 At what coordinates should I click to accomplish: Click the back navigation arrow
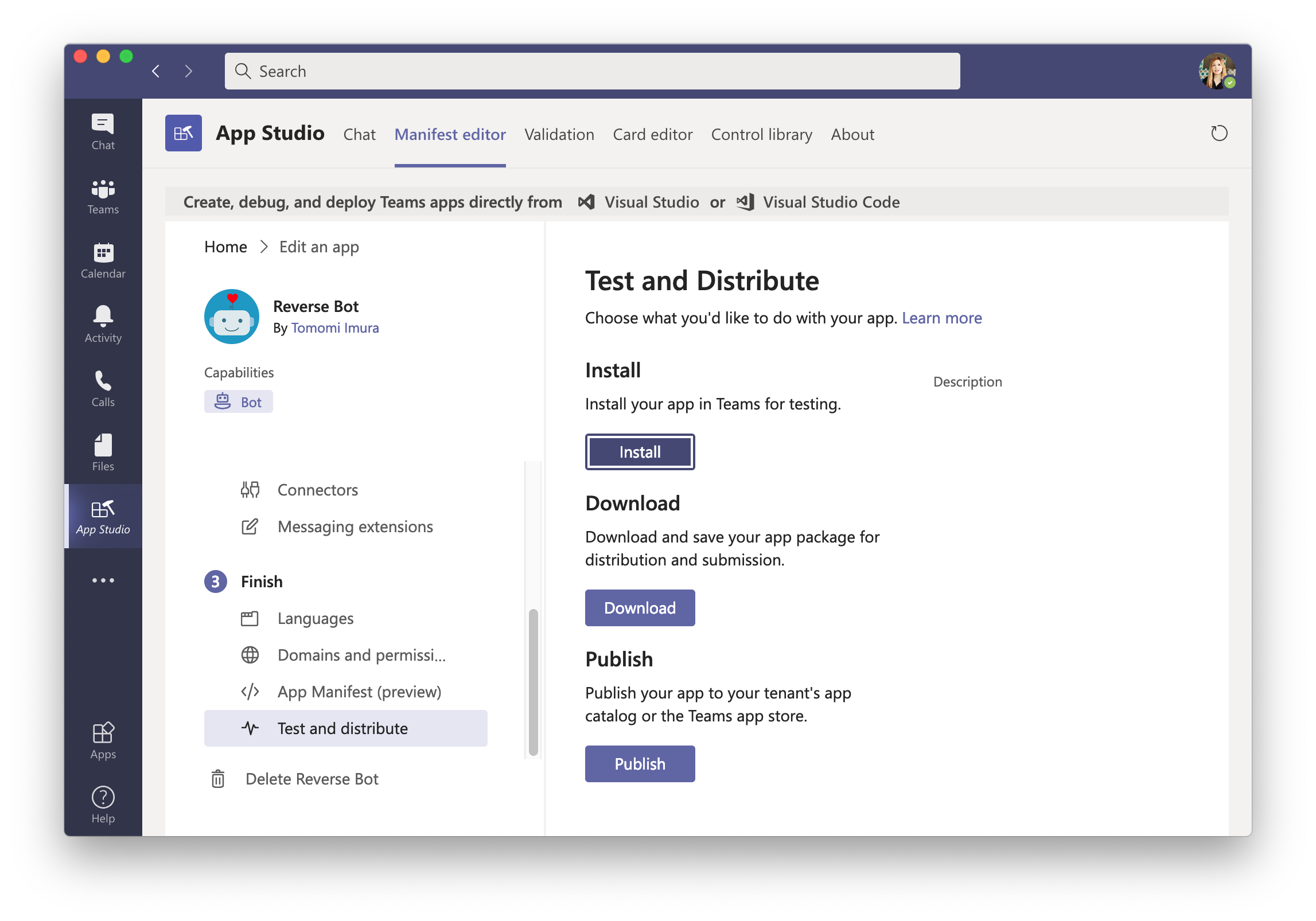coord(156,71)
